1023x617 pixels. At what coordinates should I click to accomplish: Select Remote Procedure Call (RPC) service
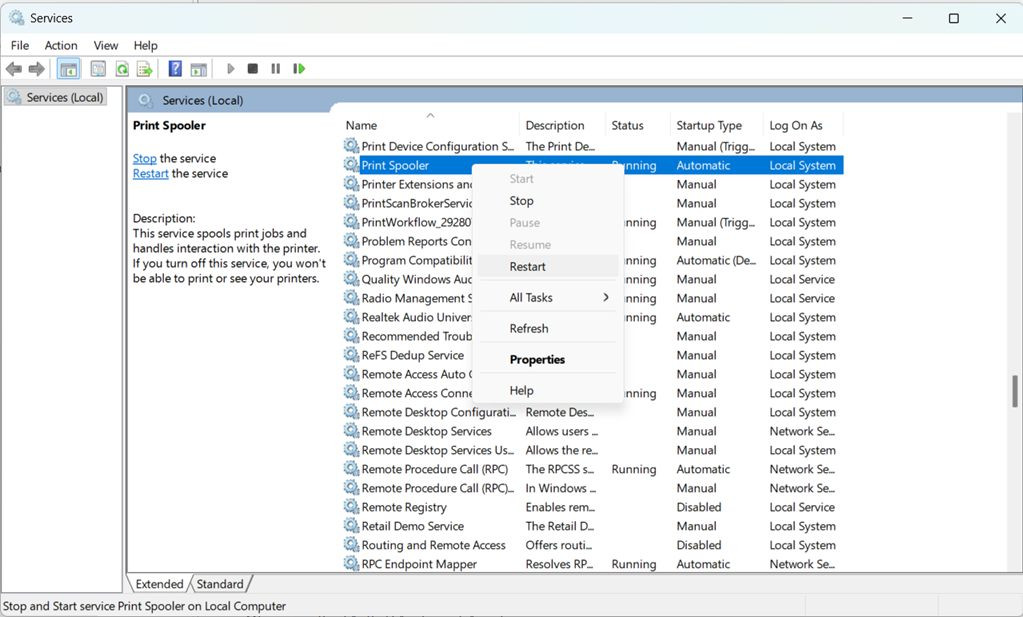point(593,469)
